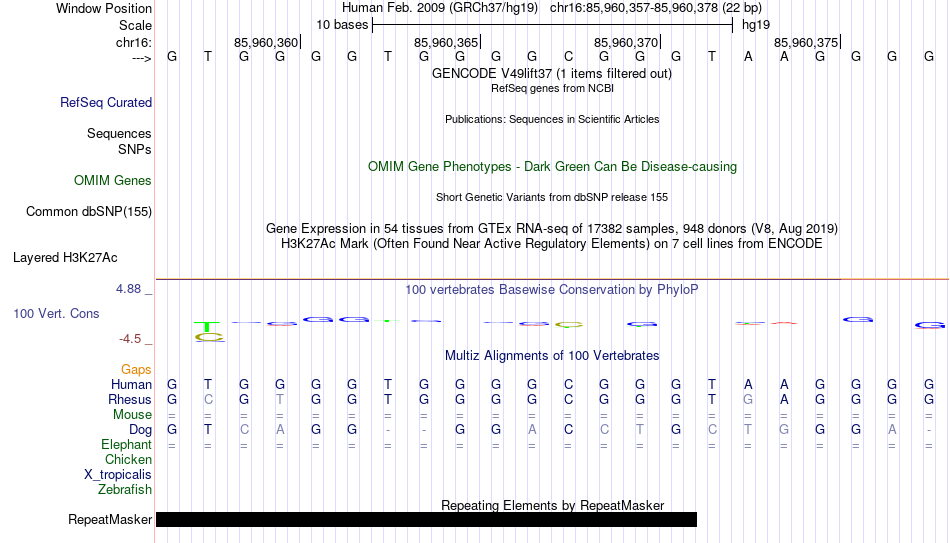950x543 pixels.
Task: Click the RefSeq Curated track label
Action: point(105,102)
